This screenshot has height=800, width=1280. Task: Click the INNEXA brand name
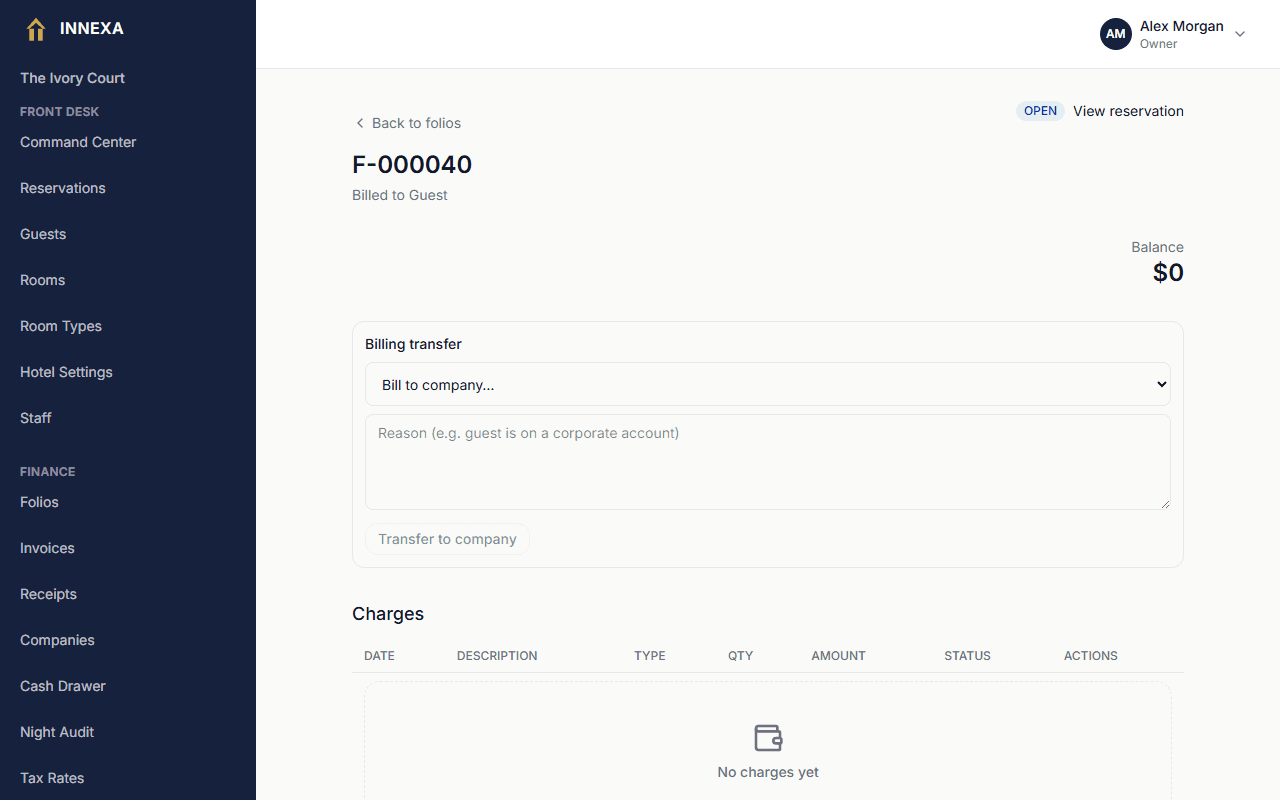point(92,29)
